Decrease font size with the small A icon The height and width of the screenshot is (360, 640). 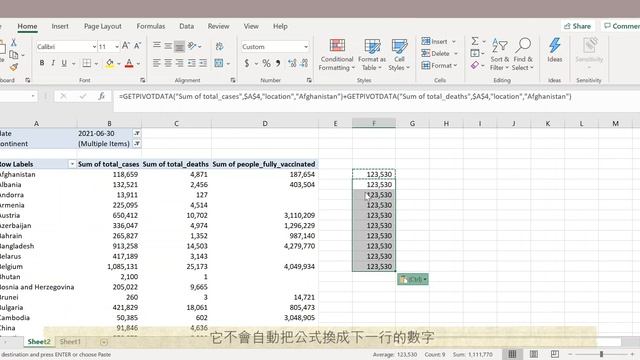click(138, 46)
